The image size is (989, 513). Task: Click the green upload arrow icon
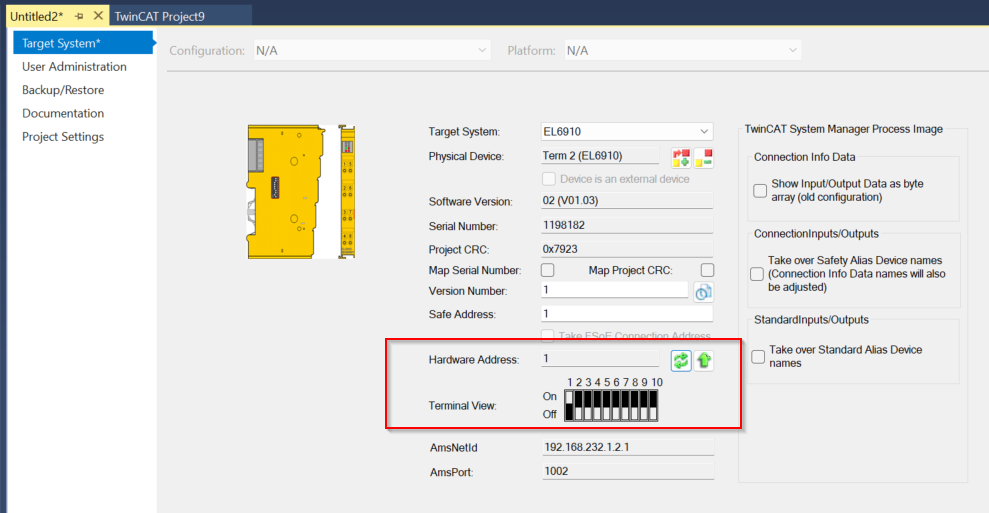704,360
